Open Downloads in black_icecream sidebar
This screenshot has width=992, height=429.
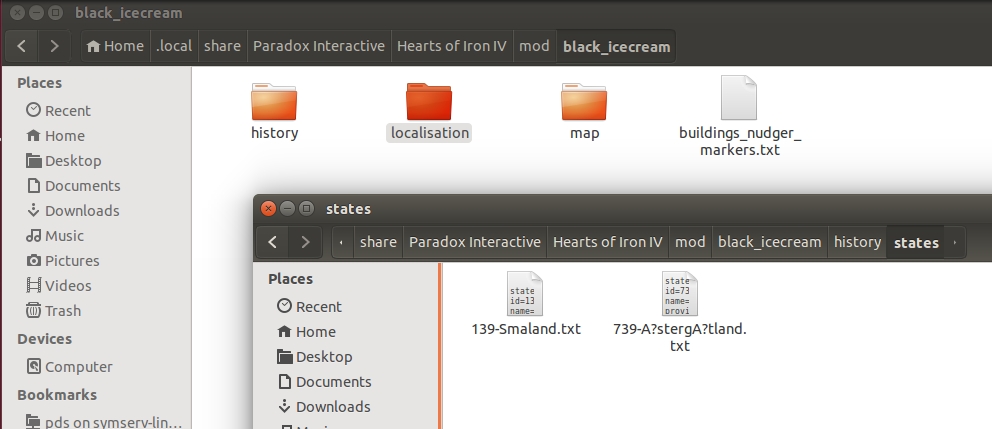pos(73,211)
